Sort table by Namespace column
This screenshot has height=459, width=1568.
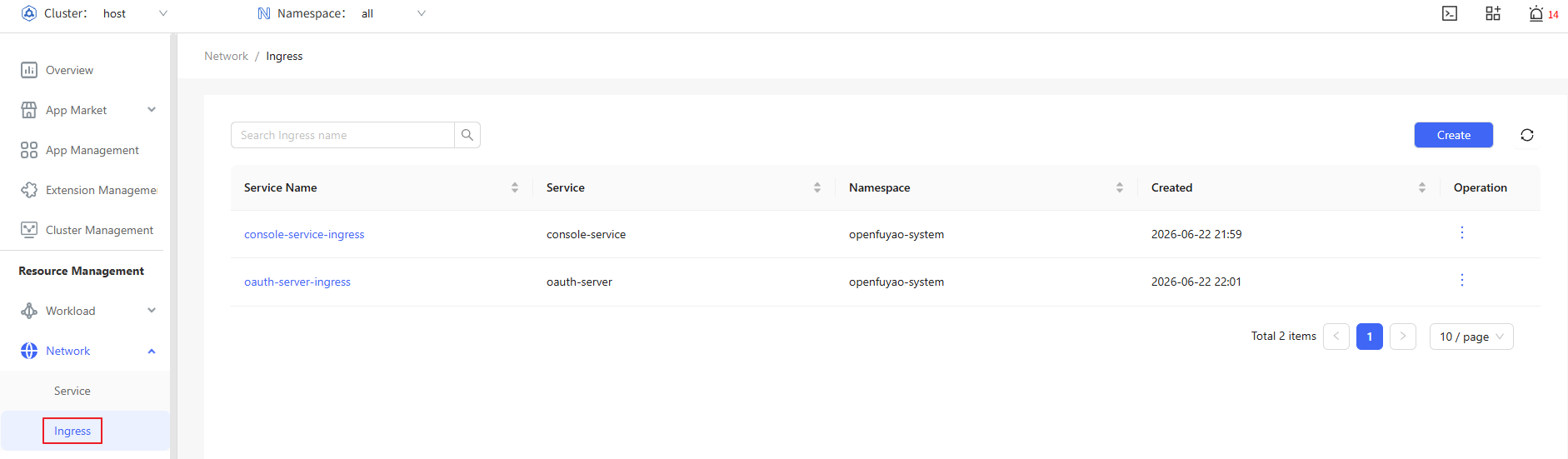1119,187
